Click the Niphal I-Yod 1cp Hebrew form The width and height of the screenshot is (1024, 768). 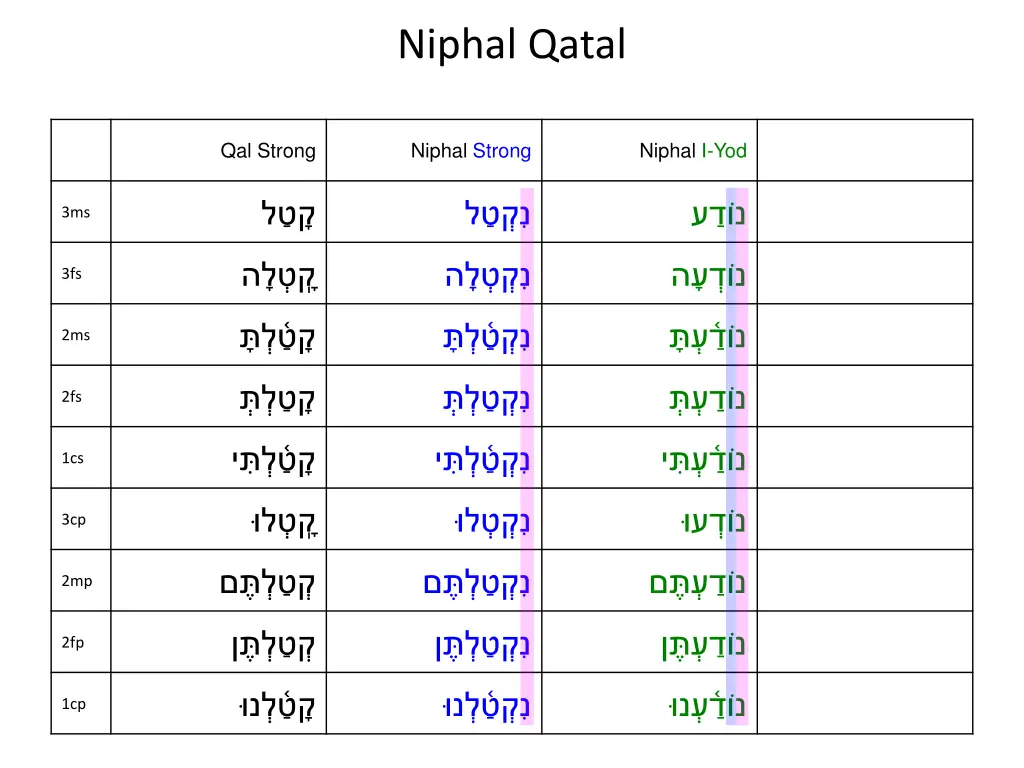pyautogui.click(x=705, y=706)
